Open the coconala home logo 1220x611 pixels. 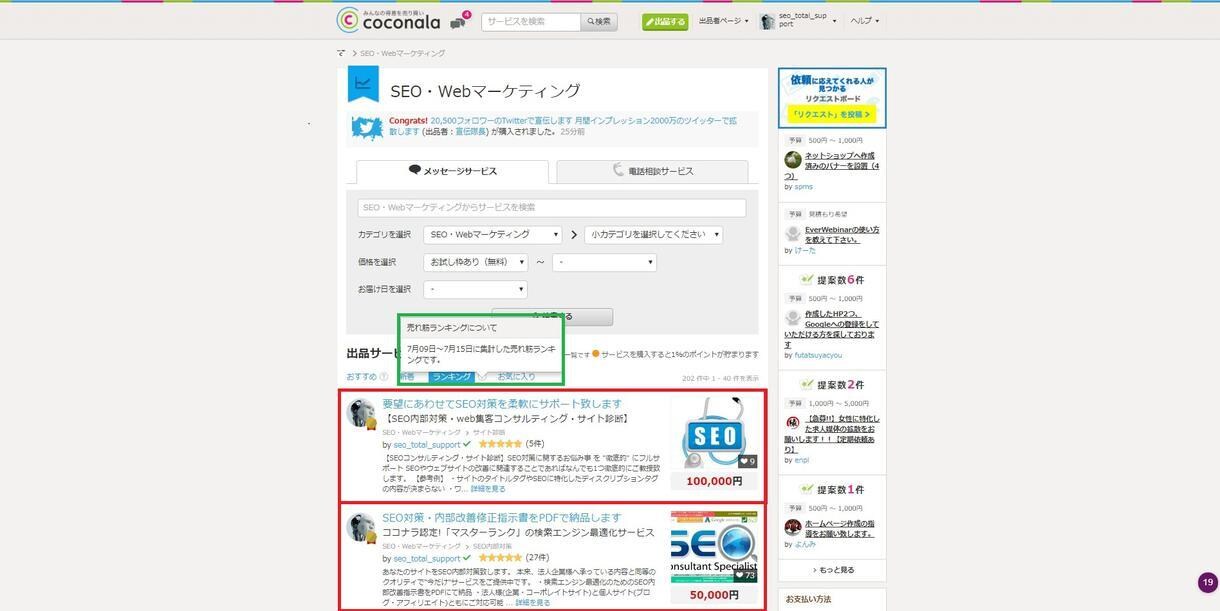pyautogui.click(x=389, y=20)
